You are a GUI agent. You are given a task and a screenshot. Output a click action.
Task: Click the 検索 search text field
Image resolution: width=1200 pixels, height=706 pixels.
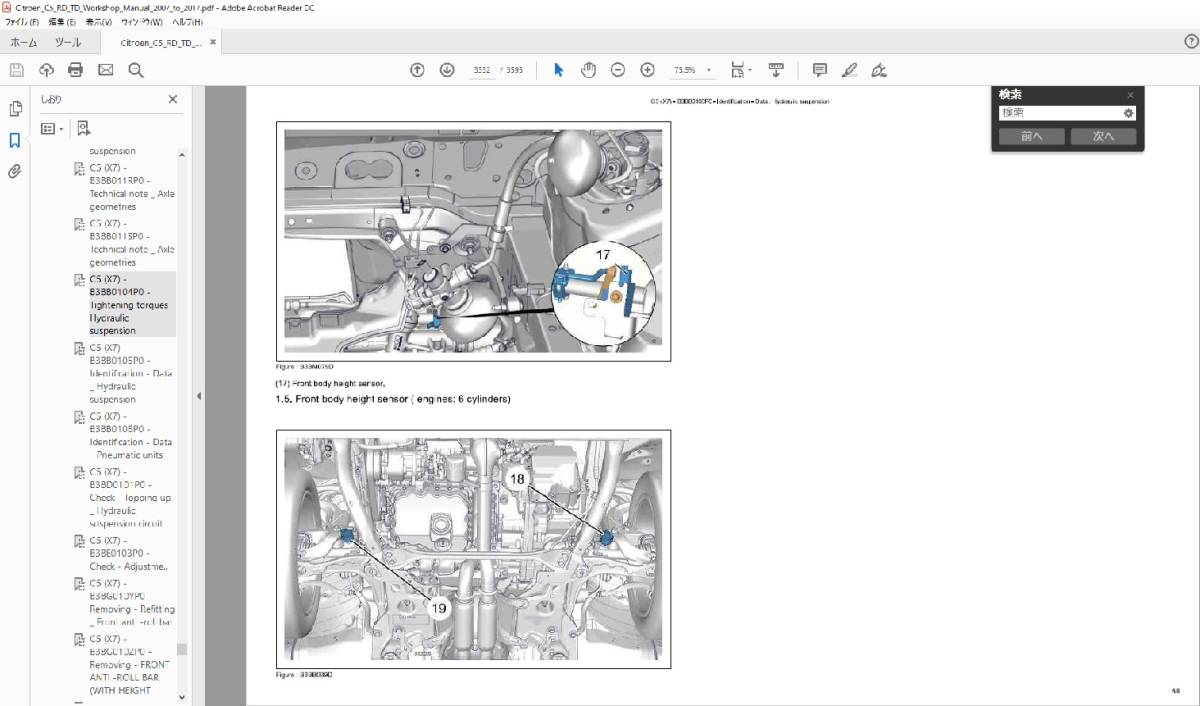pos(1059,113)
